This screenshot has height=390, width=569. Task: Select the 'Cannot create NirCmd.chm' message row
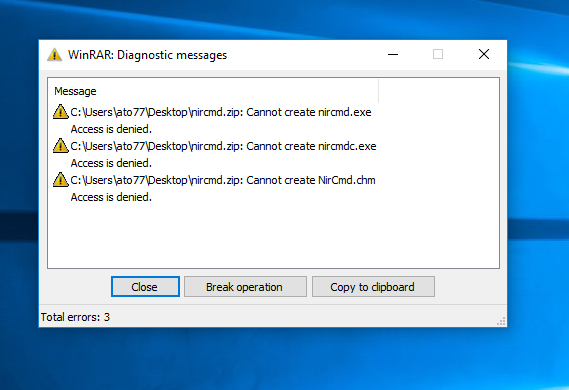(x=215, y=180)
